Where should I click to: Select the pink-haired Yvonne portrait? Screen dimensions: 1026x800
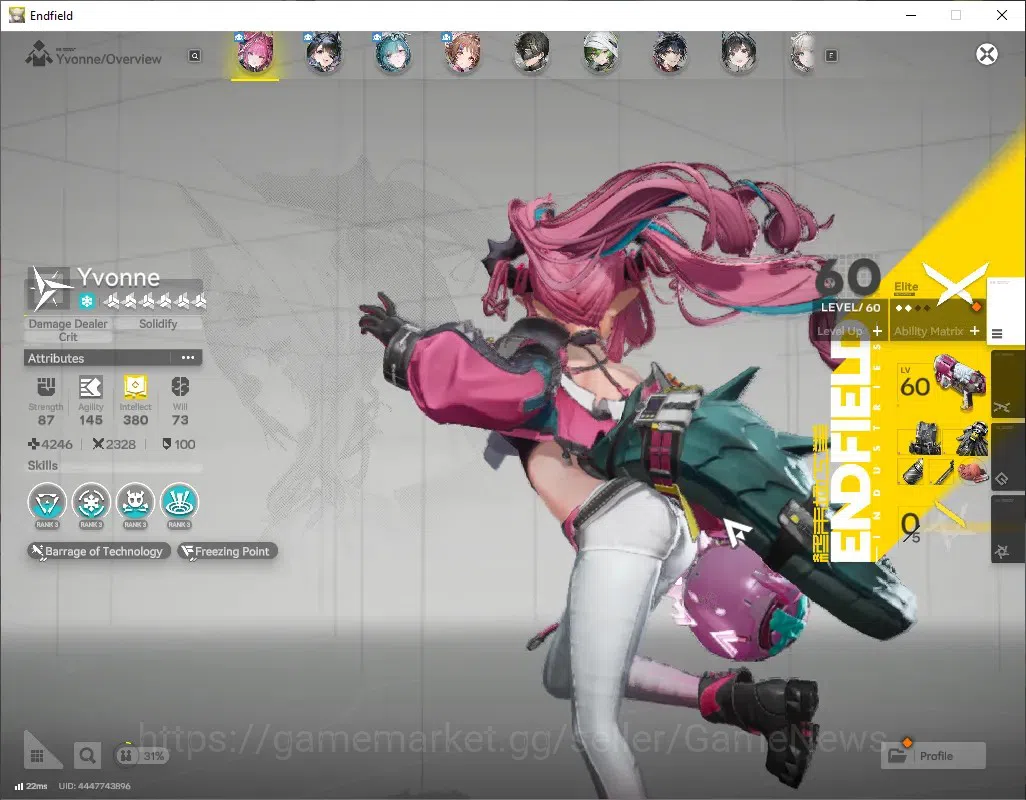pyautogui.click(x=255, y=52)
